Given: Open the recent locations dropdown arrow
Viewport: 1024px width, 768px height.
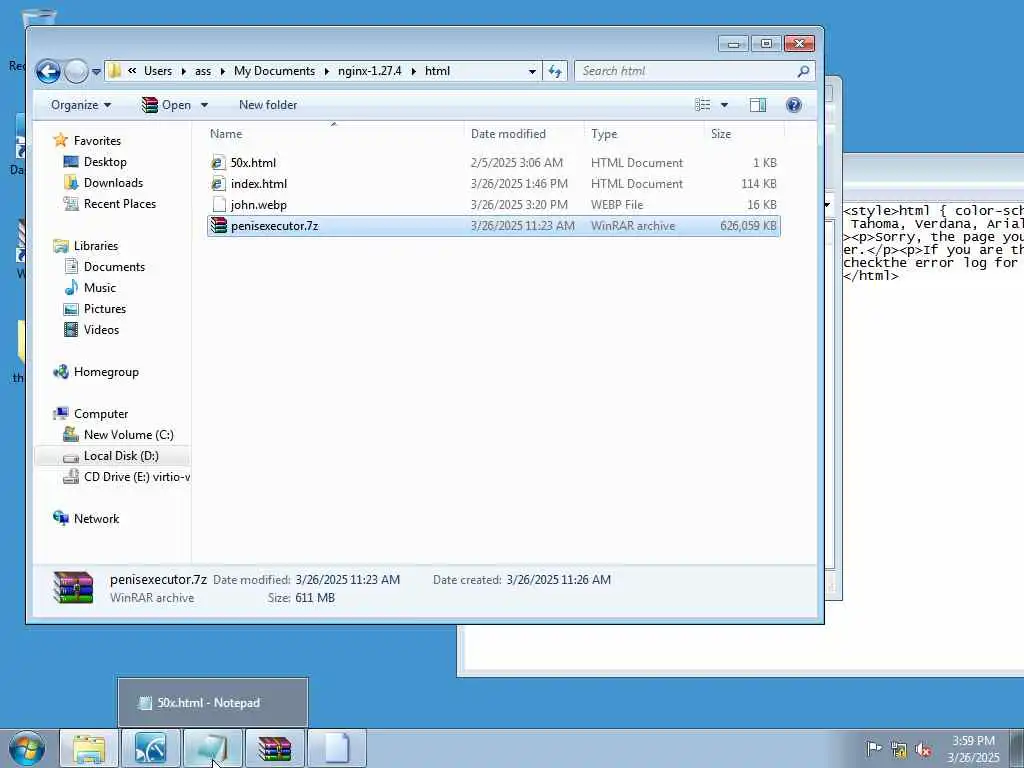Looking at the screenshot, I should [x=96, y=72].
